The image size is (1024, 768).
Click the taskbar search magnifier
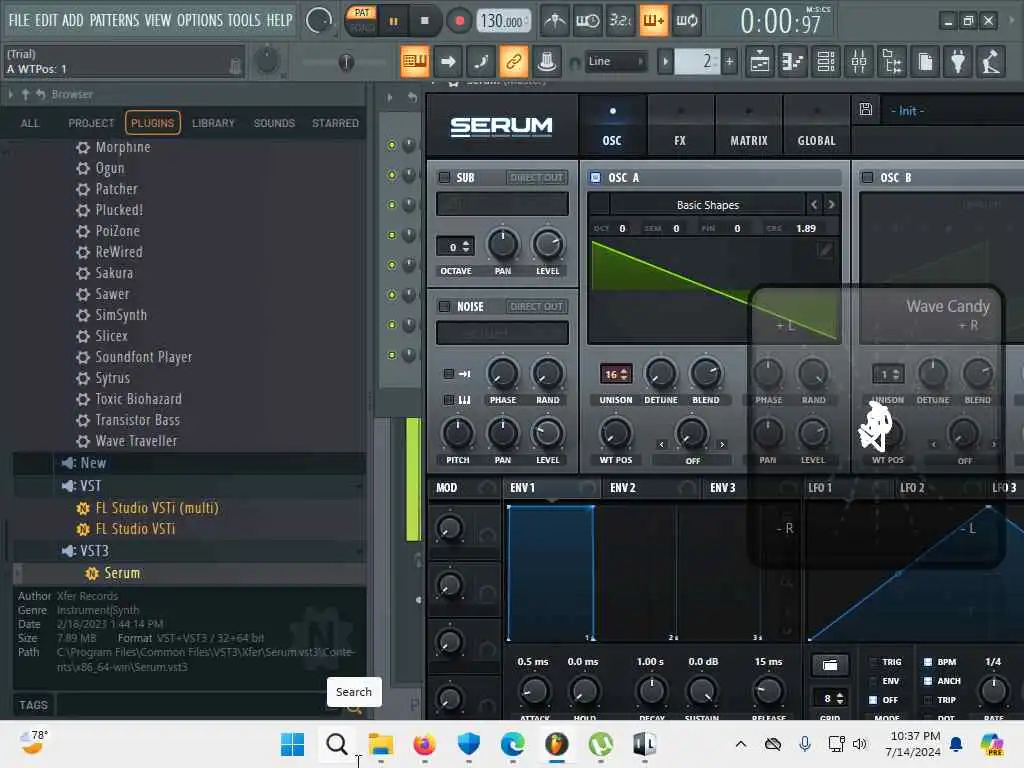[336, 744]
